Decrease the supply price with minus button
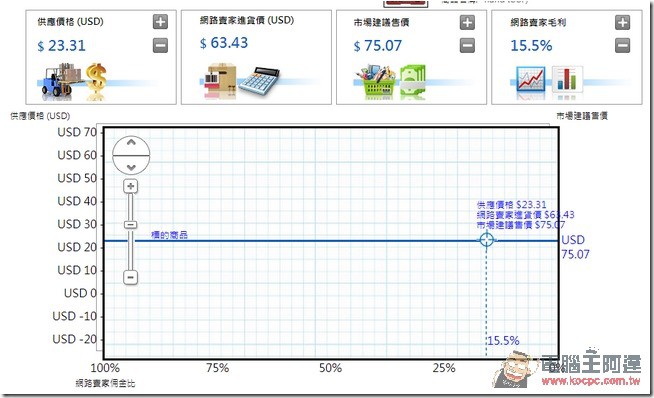 (160, 45)
